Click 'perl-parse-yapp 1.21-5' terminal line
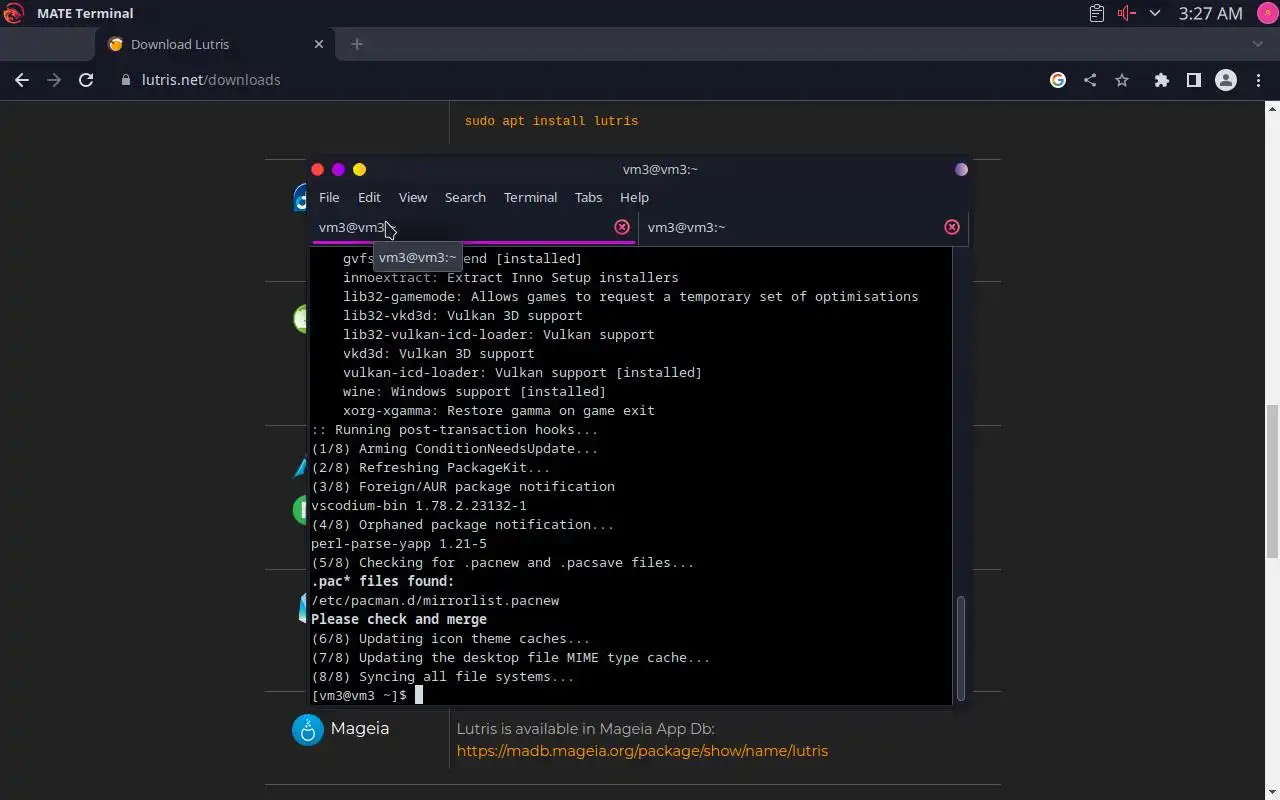 (x=399, y=544)
